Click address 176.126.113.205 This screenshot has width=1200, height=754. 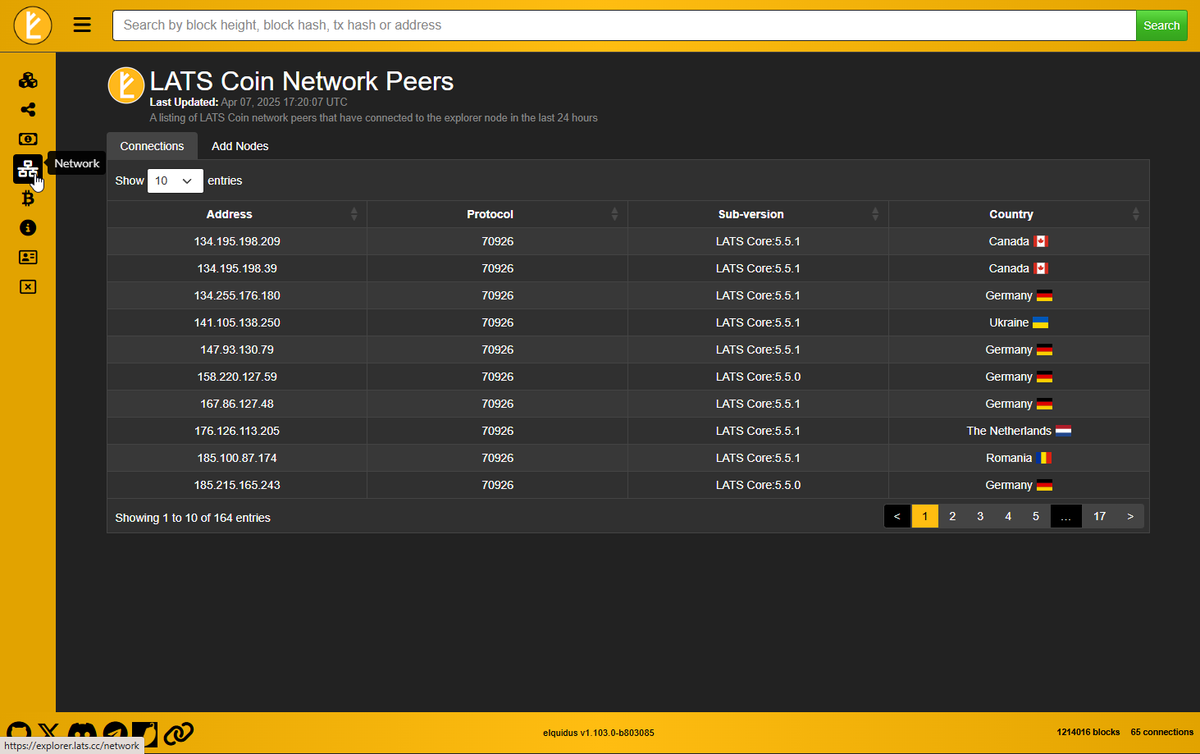(237, 430)
